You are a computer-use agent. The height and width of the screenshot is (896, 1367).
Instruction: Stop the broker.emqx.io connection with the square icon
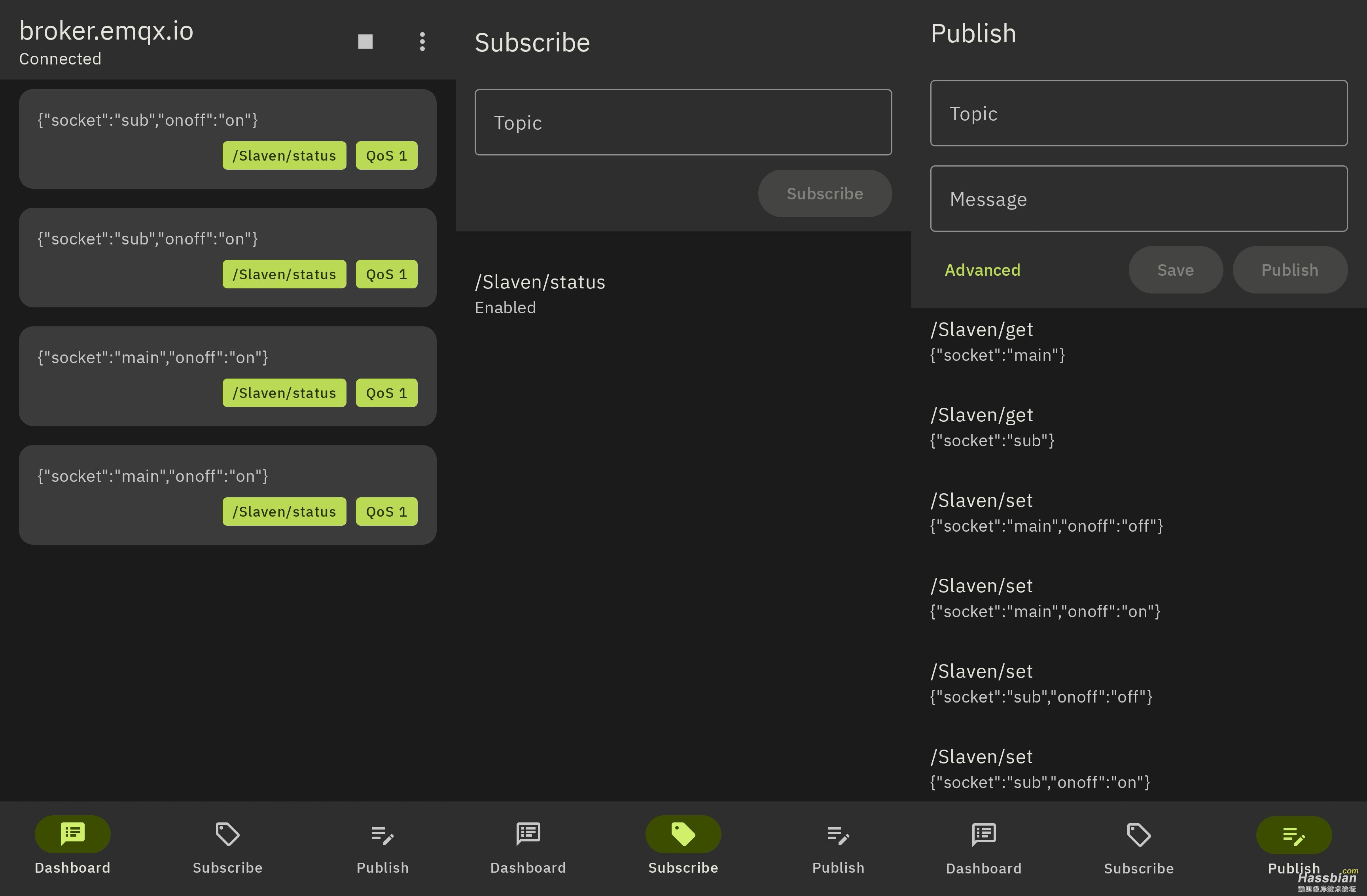click(x=365, y=42)
